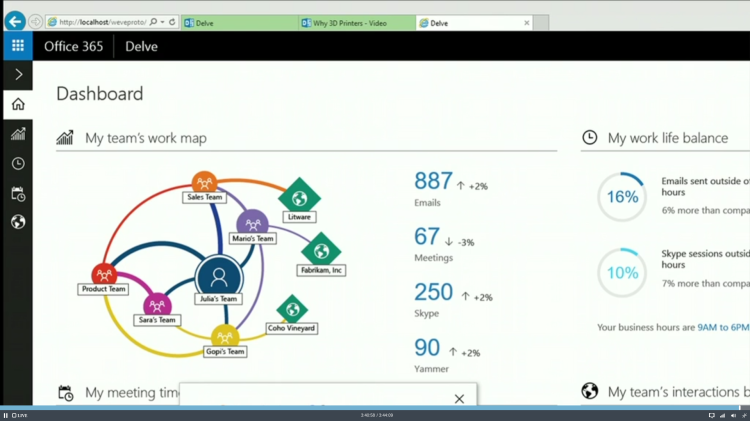
Task: Expand the left navigation with the chevron
Action: [18, 75]
